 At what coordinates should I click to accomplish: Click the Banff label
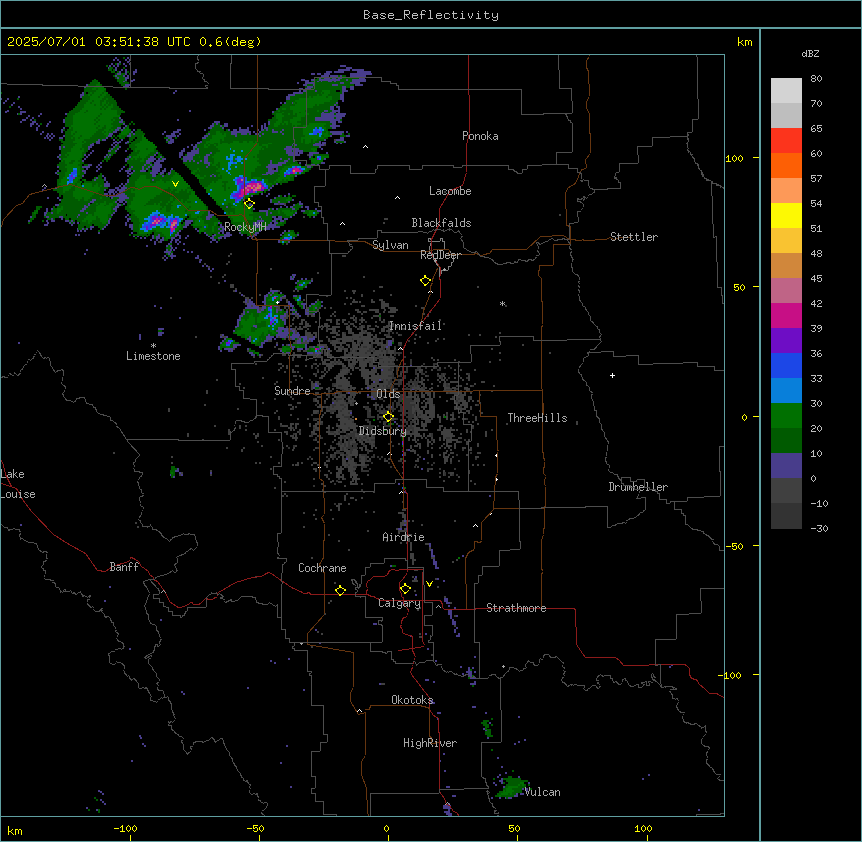pos(124,567)
